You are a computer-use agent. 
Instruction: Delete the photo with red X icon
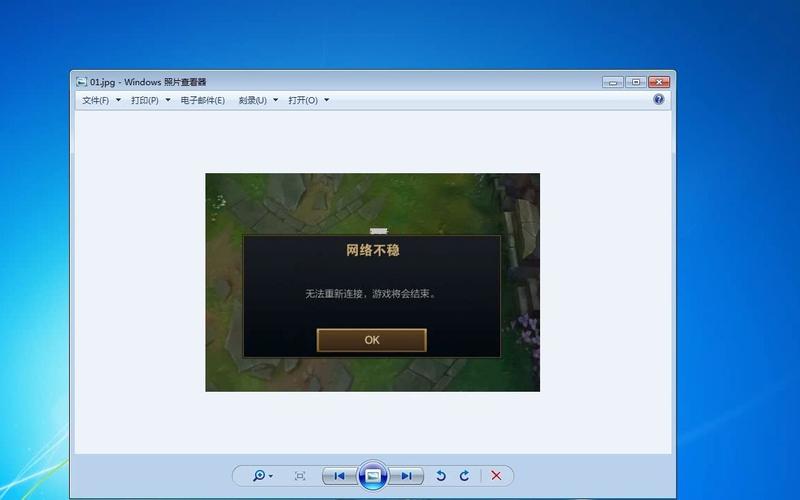[x=496, y=476]
